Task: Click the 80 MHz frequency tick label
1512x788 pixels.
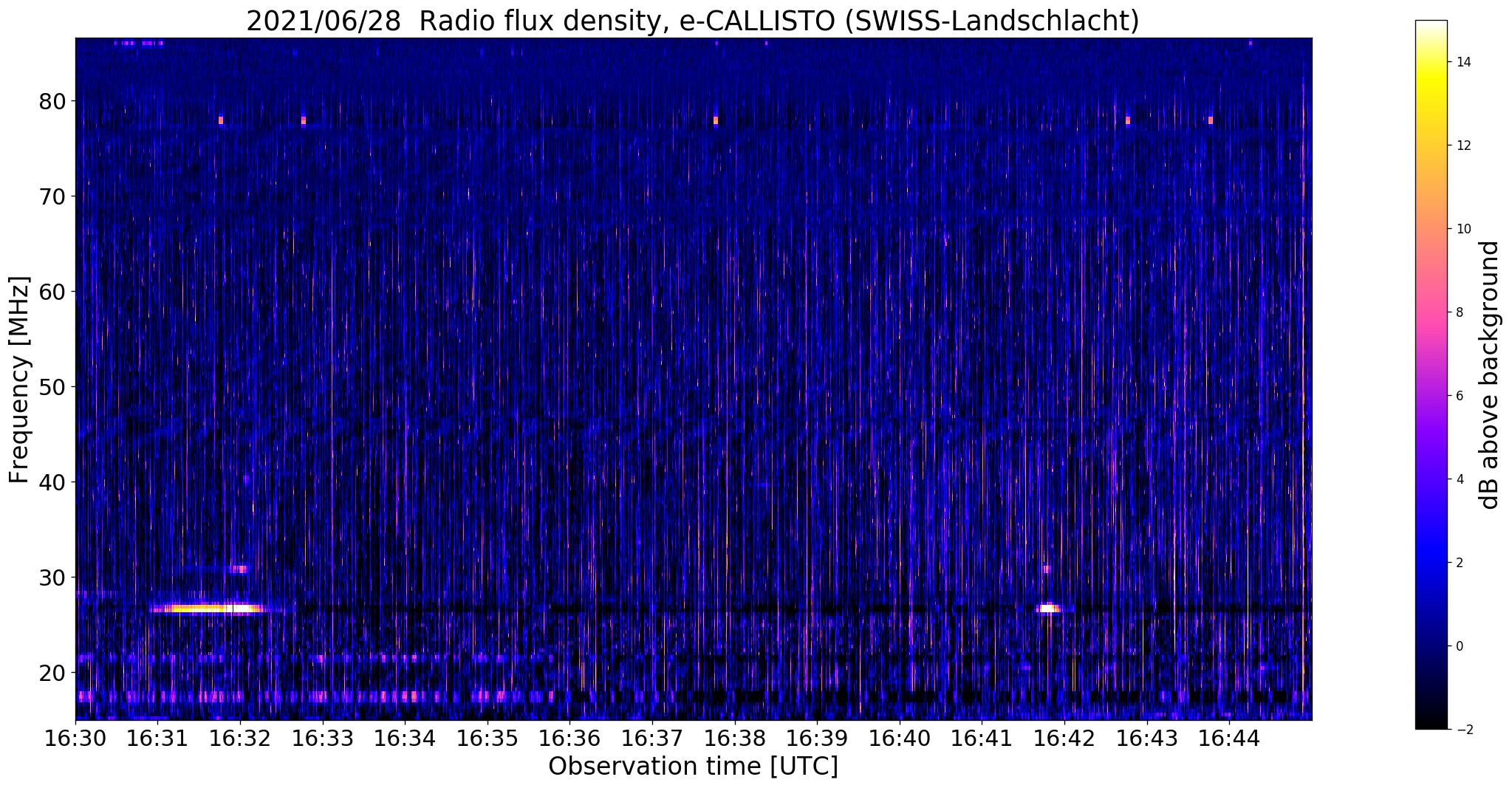Action: click(x=52, y=101)
